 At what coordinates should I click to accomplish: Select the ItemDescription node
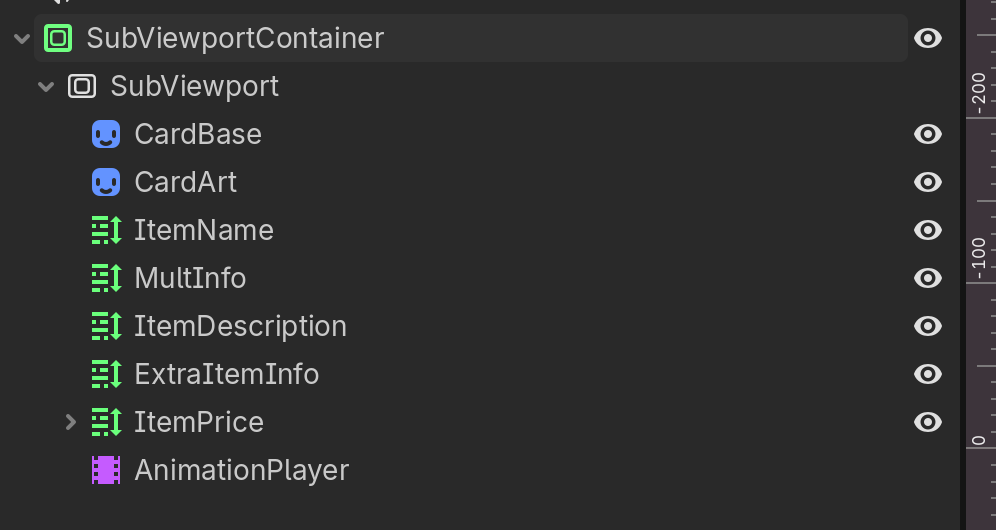[x=240, y=326]
